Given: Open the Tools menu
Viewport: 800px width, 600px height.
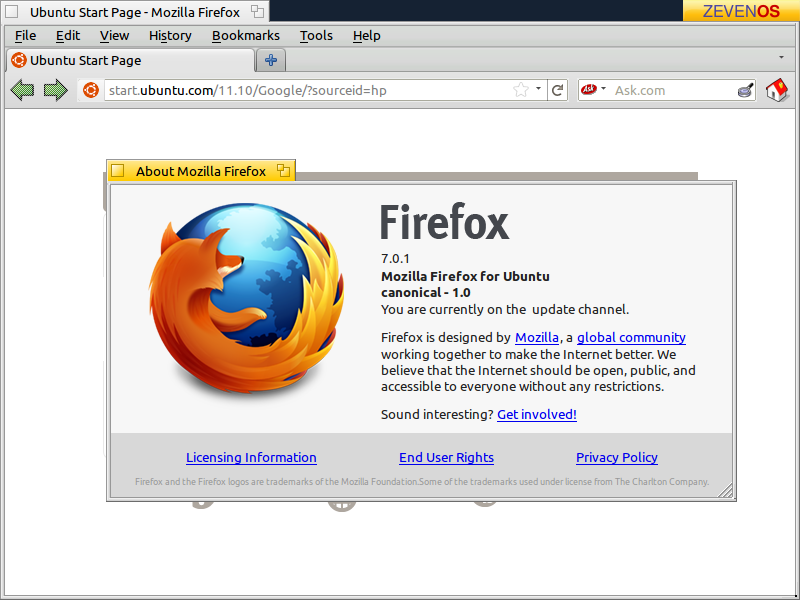Looking at the screenshot, I should point(316,36).
